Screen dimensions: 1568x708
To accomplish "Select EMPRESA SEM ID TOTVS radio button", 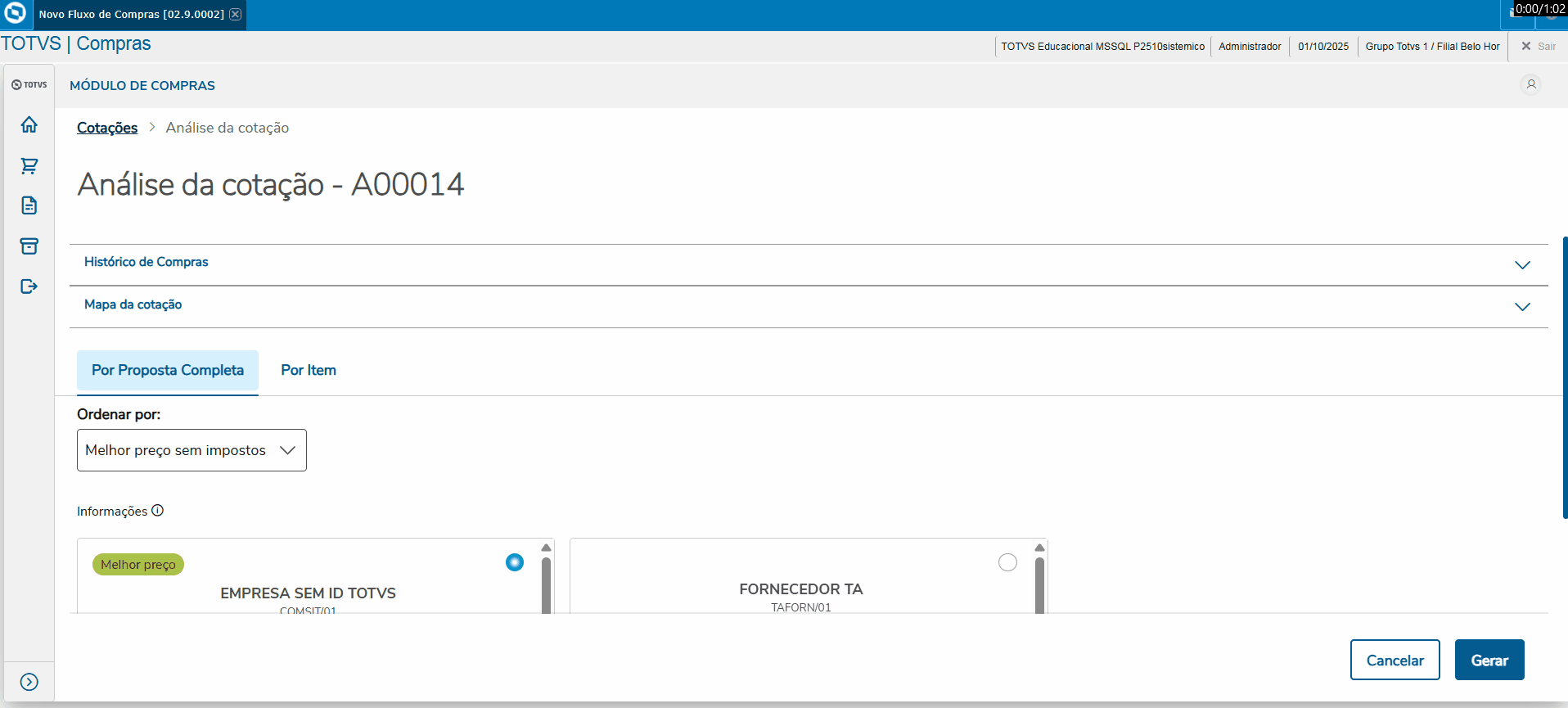I will point(515,562).
